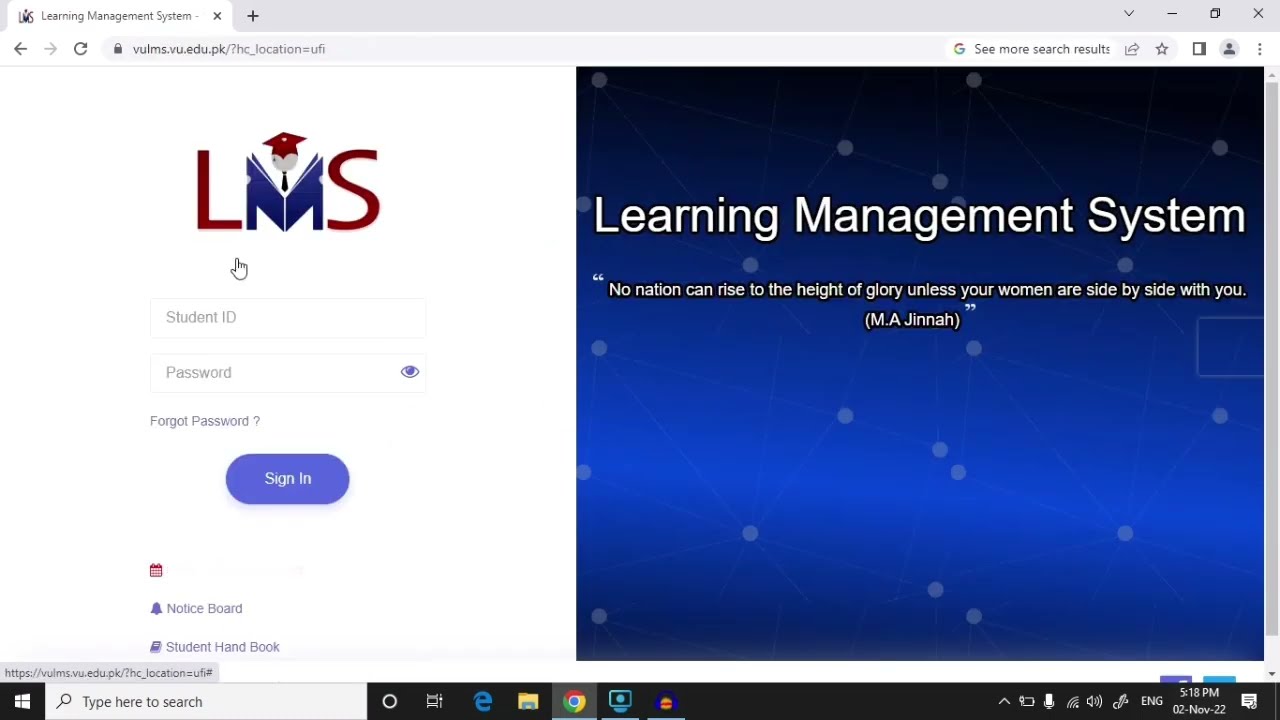Toggle password visibility eye icon
Image resolution: width=1280 pixels, height=720 pixels.
pyautogui.click(x=410, y=372)
